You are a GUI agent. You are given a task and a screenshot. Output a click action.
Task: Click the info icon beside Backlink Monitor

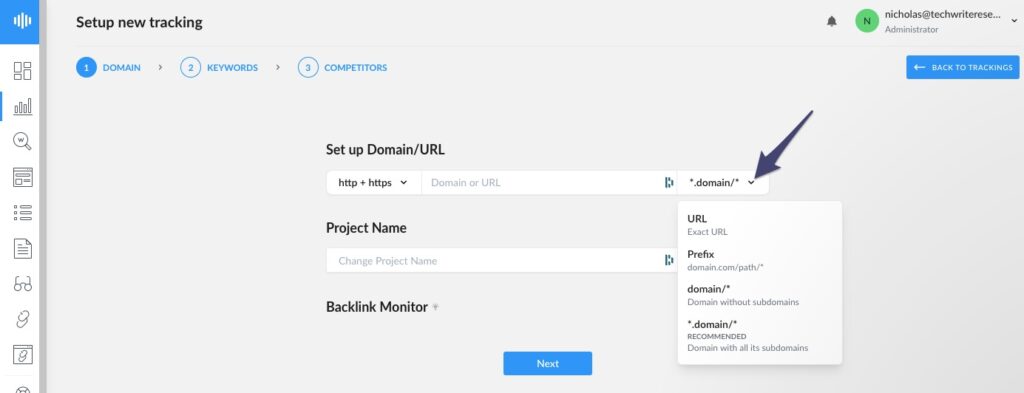click(436, 307)
